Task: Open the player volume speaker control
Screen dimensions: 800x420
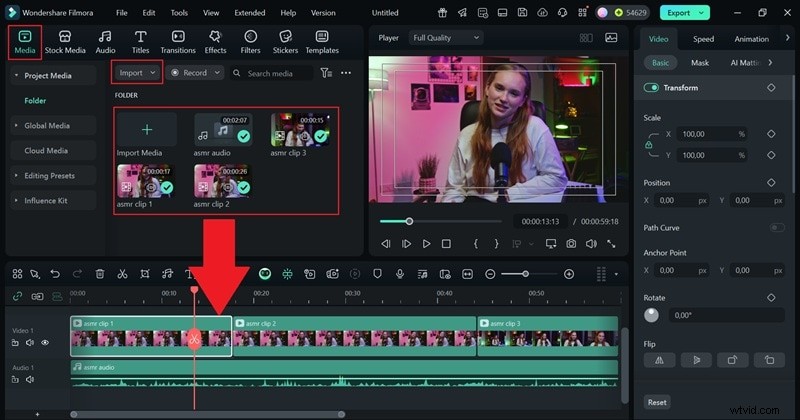Action: coord(591,244)
